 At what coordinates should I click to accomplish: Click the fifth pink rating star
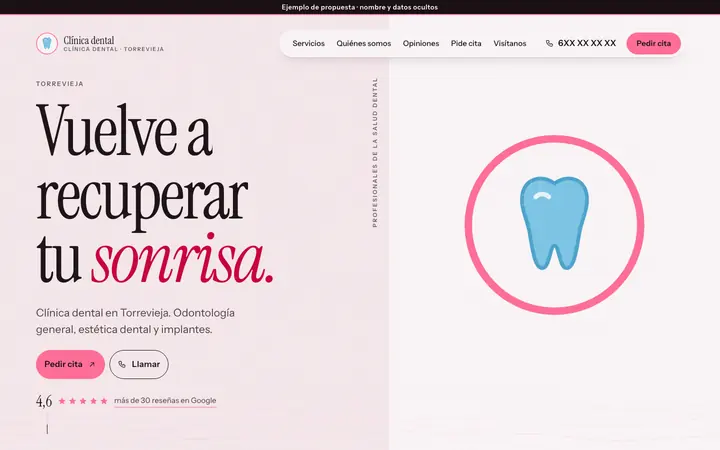104,401
